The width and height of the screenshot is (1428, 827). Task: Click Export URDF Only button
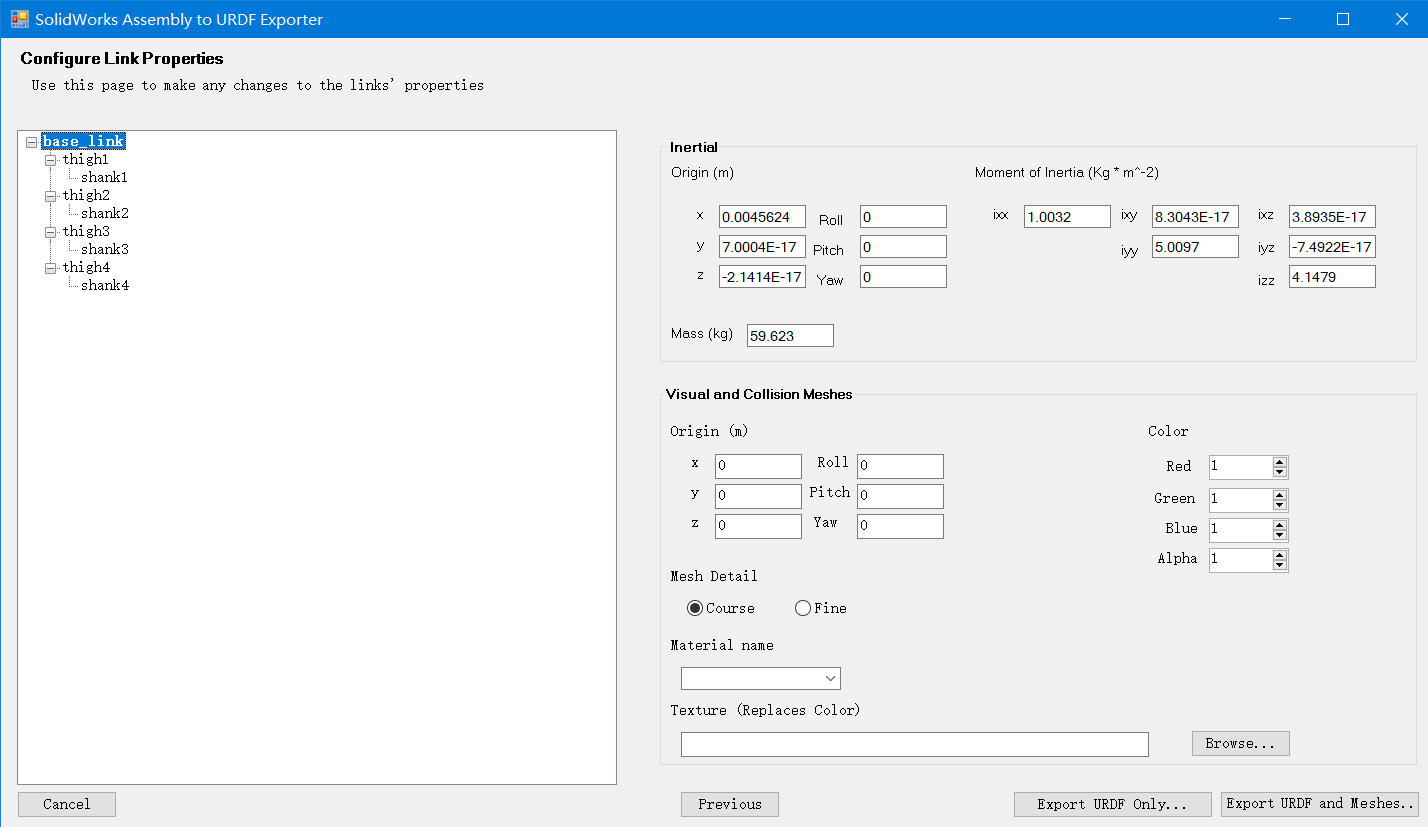coord(1112,804)
